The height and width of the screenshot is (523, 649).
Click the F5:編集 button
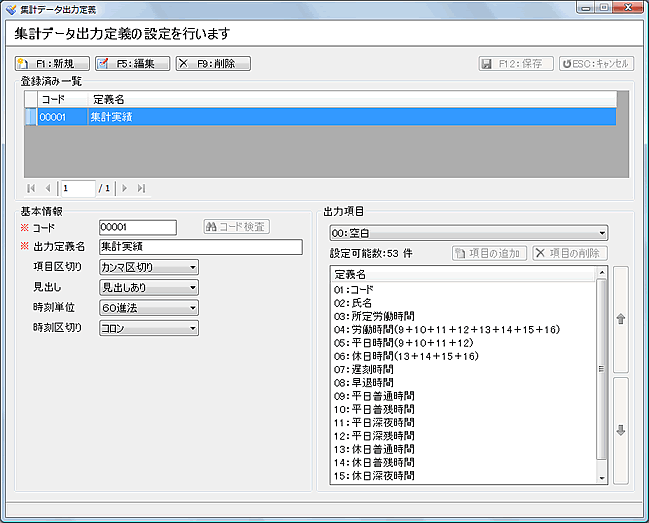[132, 63]
